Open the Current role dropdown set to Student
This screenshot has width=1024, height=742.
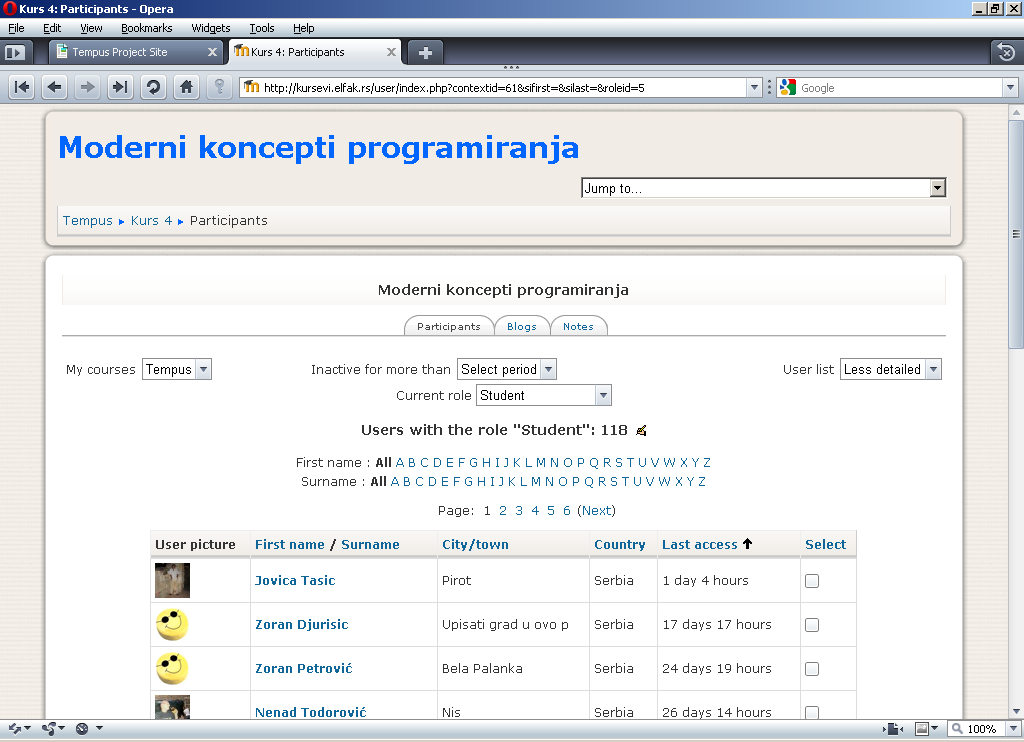coord(544,395)
